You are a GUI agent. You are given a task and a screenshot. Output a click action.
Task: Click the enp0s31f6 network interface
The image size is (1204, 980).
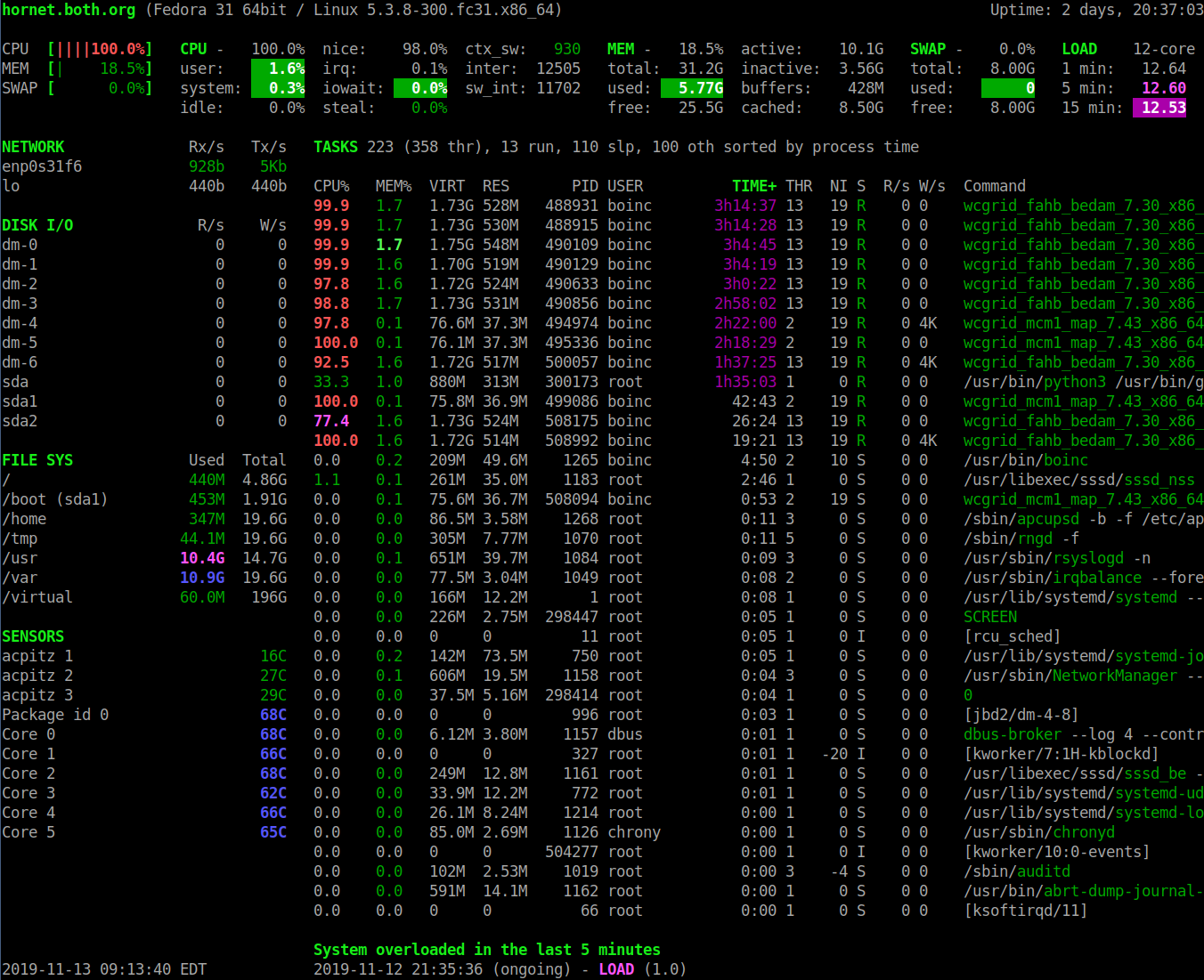(x=42, y=166)
